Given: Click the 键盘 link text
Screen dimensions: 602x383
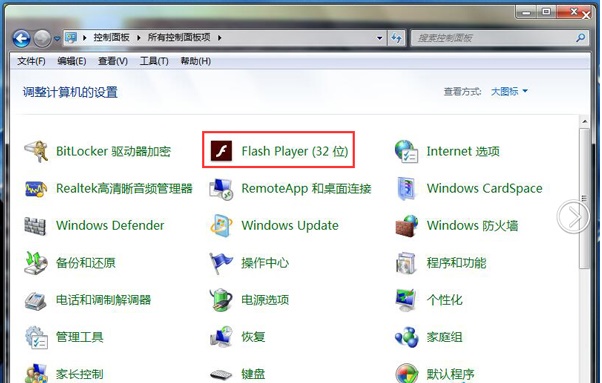Looking at the screenshot, I should [253, 374].
